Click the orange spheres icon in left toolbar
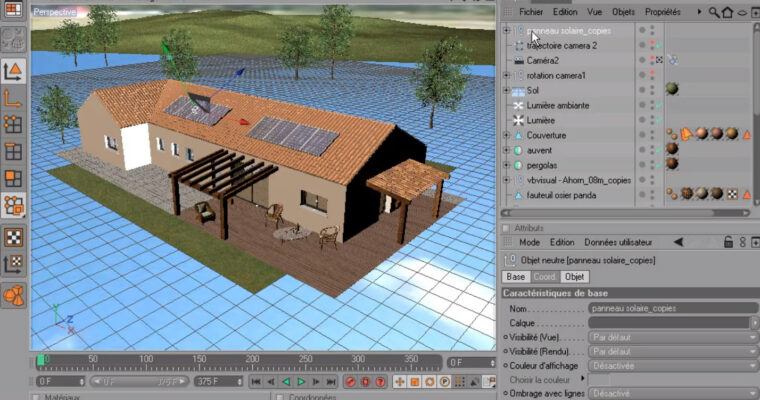The width and height of the screenshot is (760, 400). click(x=13, y=295)
